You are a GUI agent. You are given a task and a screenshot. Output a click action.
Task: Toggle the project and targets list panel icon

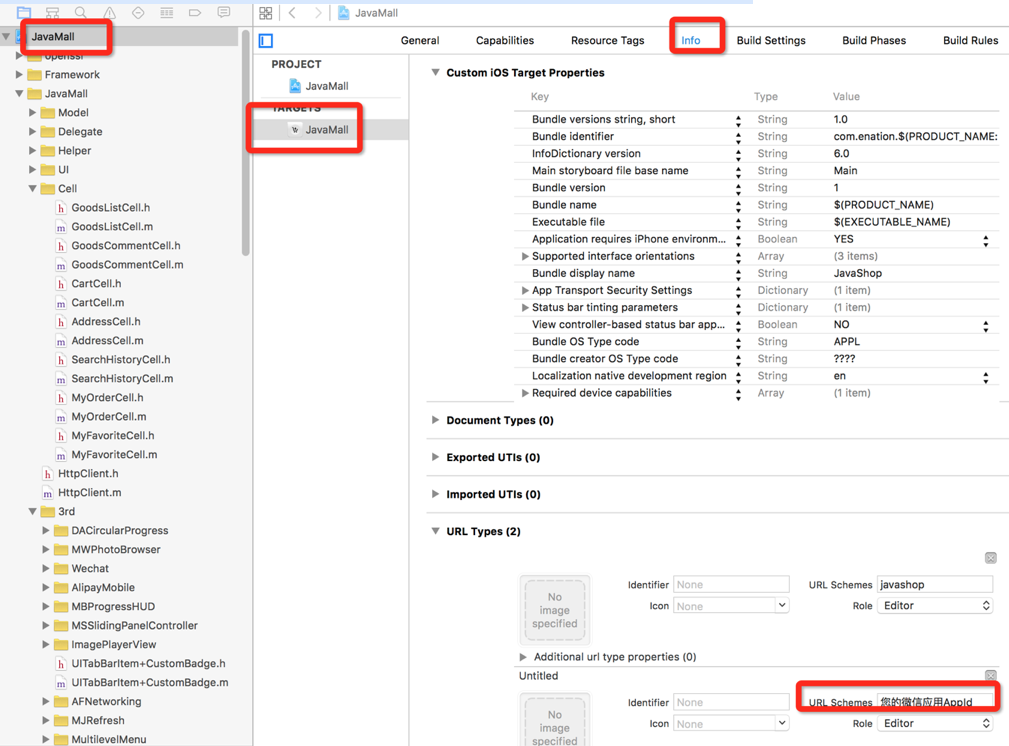pyautogui.click(x=266, y=41)
